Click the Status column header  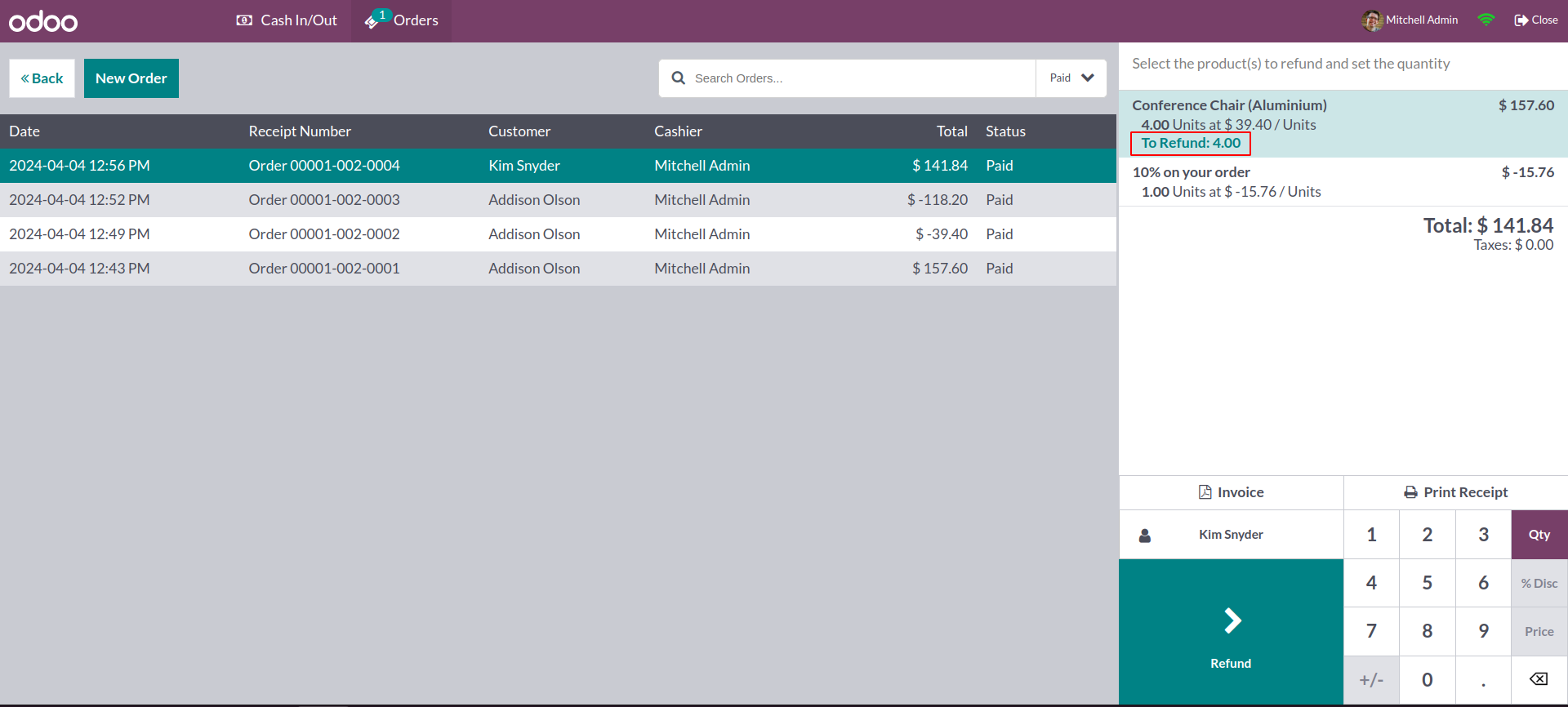click(x=1005, y=131)
